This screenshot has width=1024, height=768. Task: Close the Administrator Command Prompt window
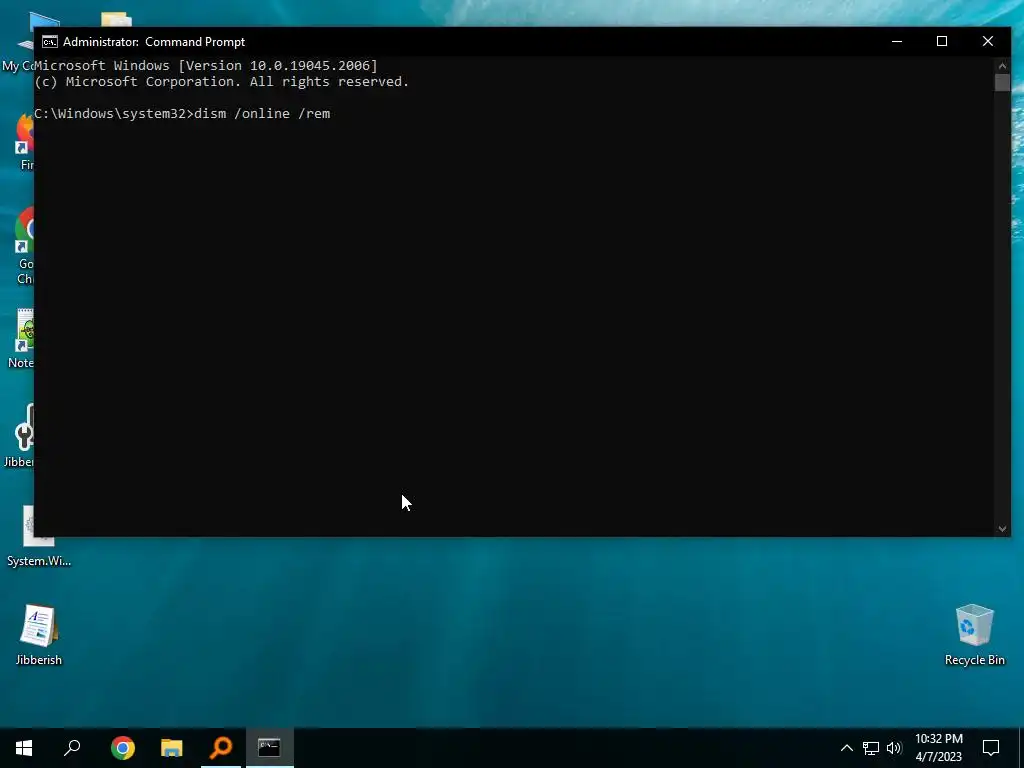coord(987,41)
